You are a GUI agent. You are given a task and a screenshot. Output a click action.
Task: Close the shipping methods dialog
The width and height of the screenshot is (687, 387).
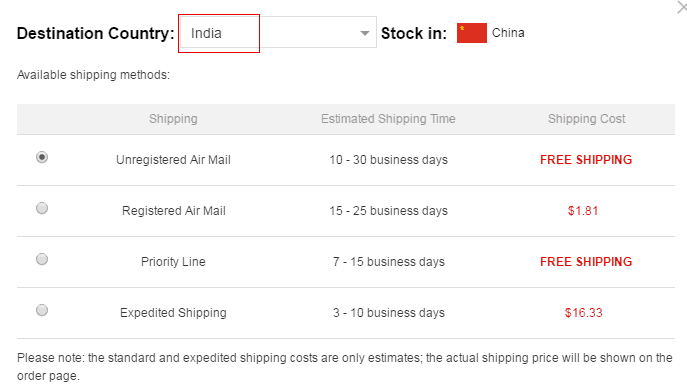click(682, 7)
